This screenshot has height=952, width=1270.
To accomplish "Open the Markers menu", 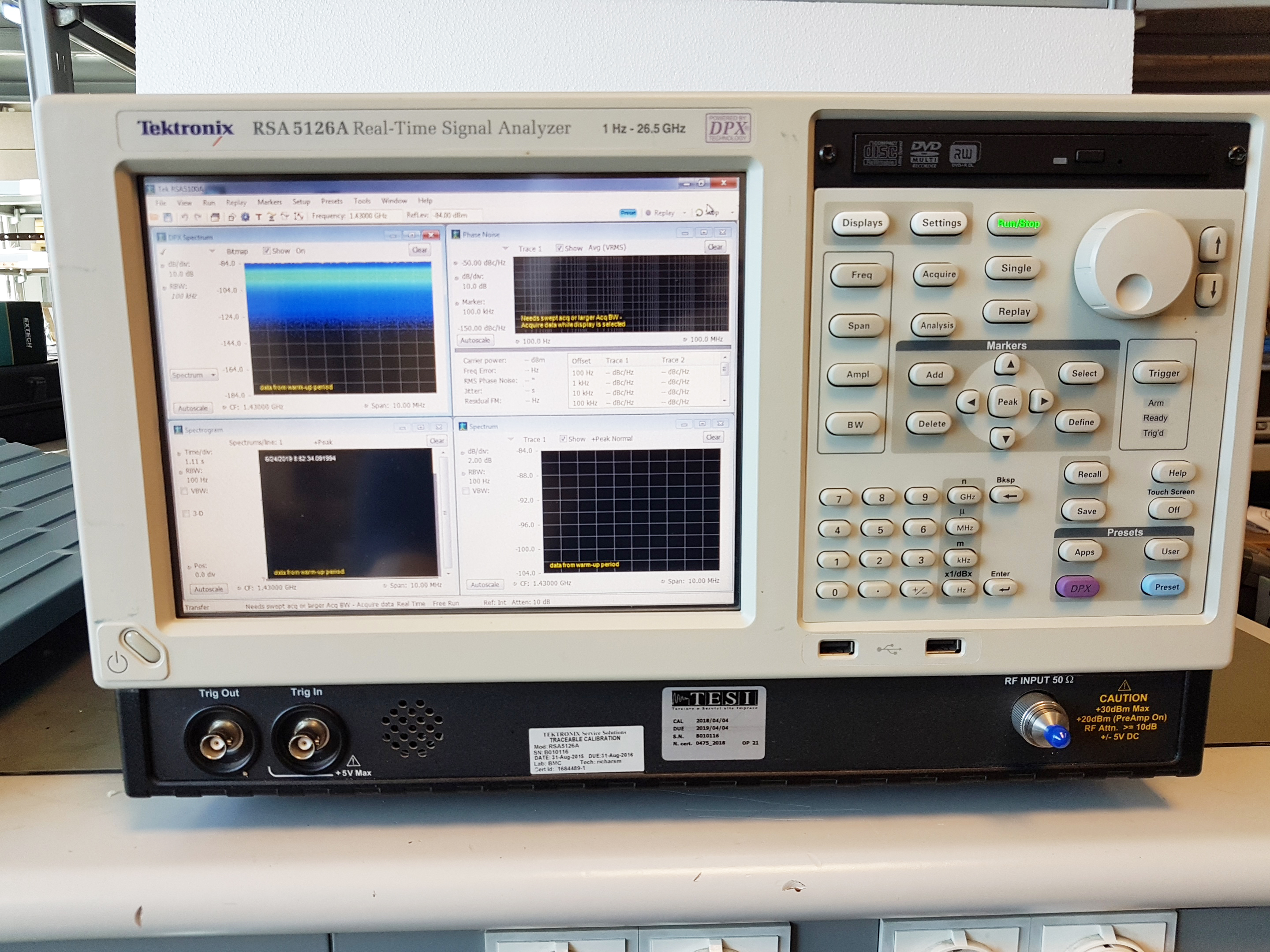I will coord(270,202).
